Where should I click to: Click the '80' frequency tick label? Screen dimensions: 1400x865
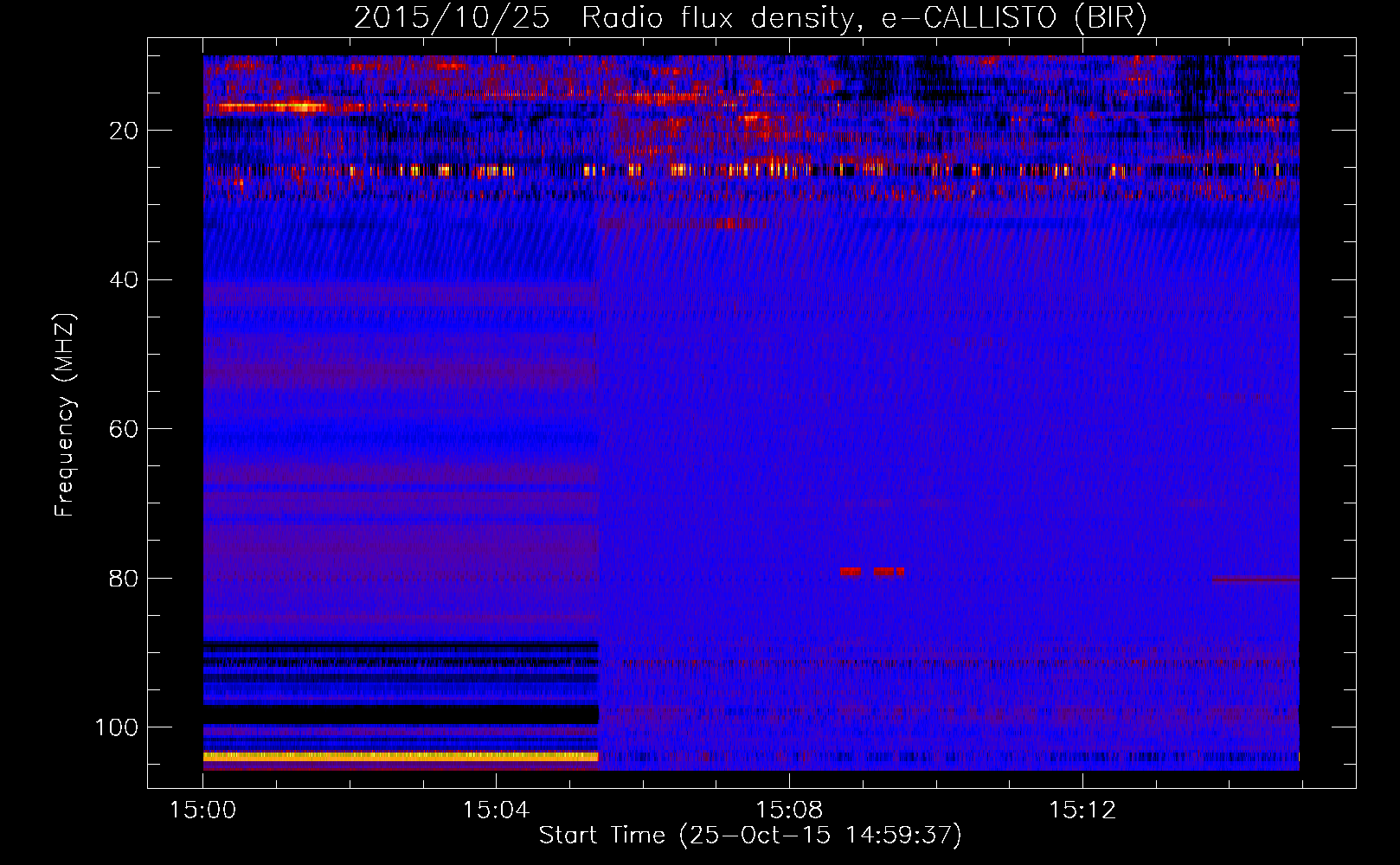(125, 578)
